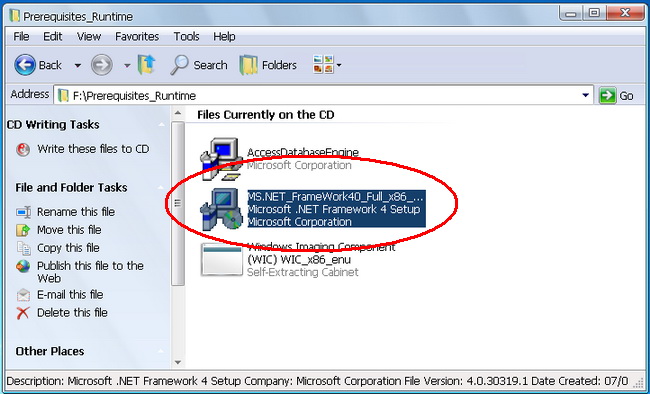
Task: Expand the address bar dropdown
Action: click(585, 95)
